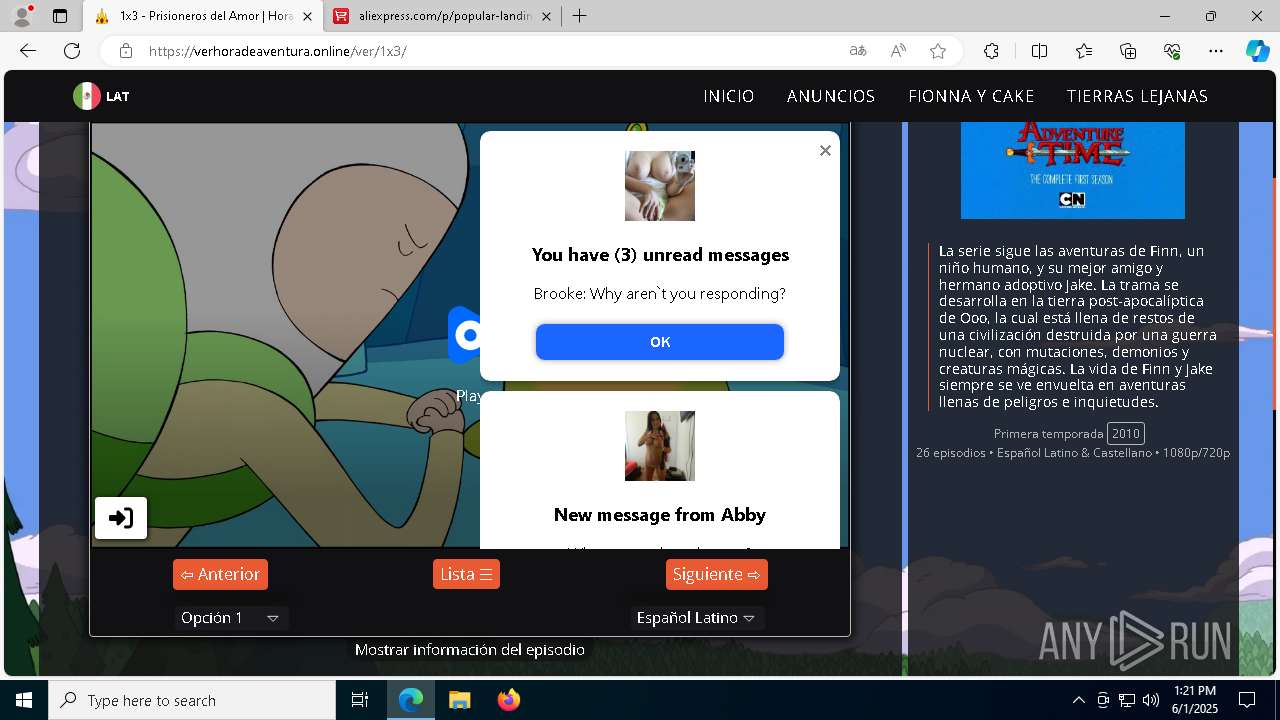
Task: Click the Adventure Time season poster
Action: point(1073,169)
